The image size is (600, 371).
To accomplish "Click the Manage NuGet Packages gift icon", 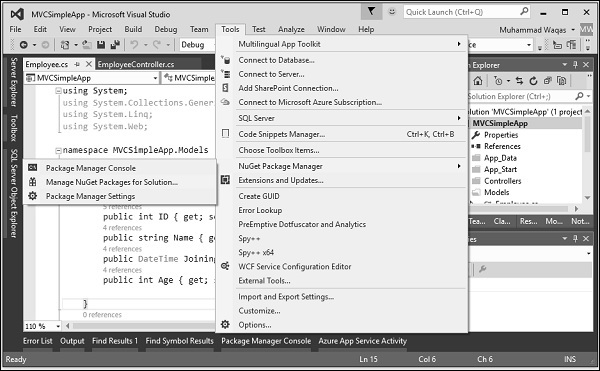I will [x=33, y=182].
